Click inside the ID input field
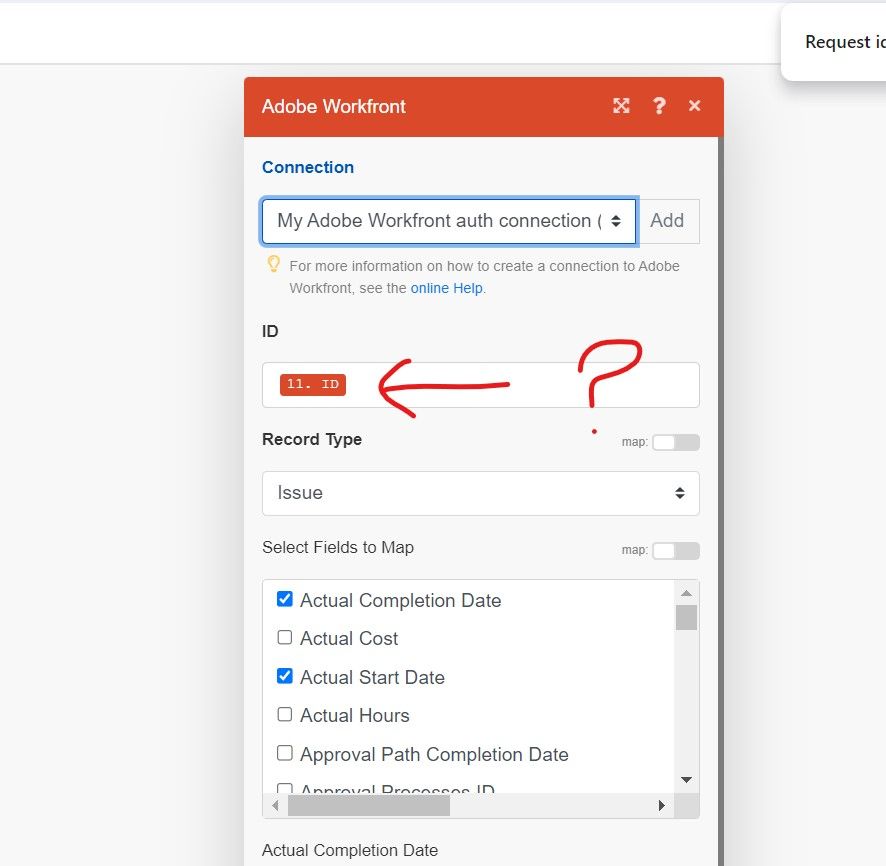Viewport: 886px width, 866px height. 520,385
